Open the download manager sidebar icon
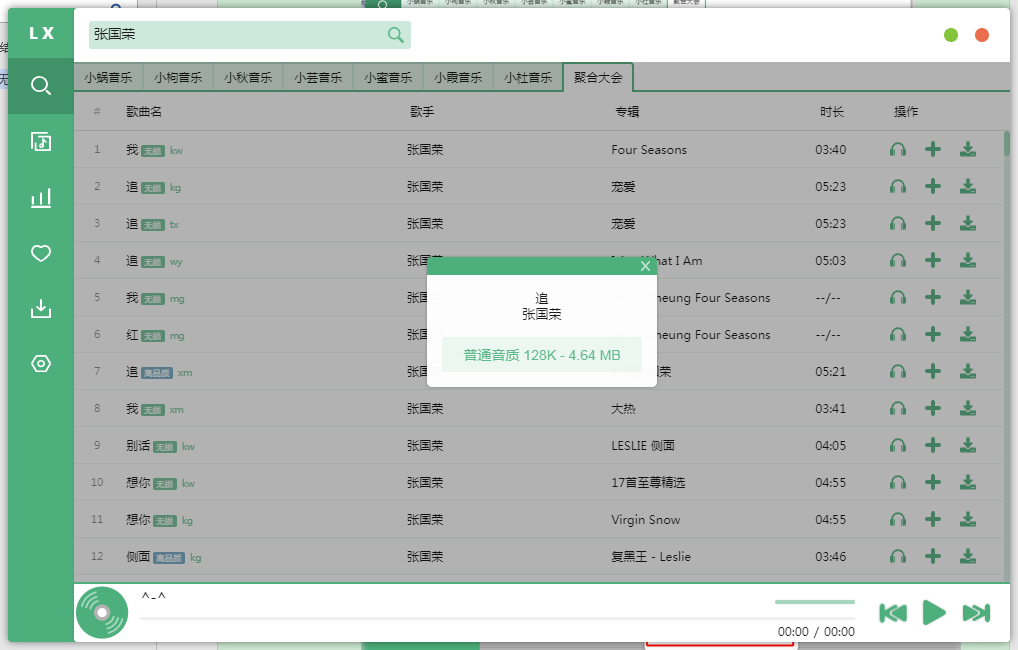This screenshot has width=1018, height=650. coord(40,308)
